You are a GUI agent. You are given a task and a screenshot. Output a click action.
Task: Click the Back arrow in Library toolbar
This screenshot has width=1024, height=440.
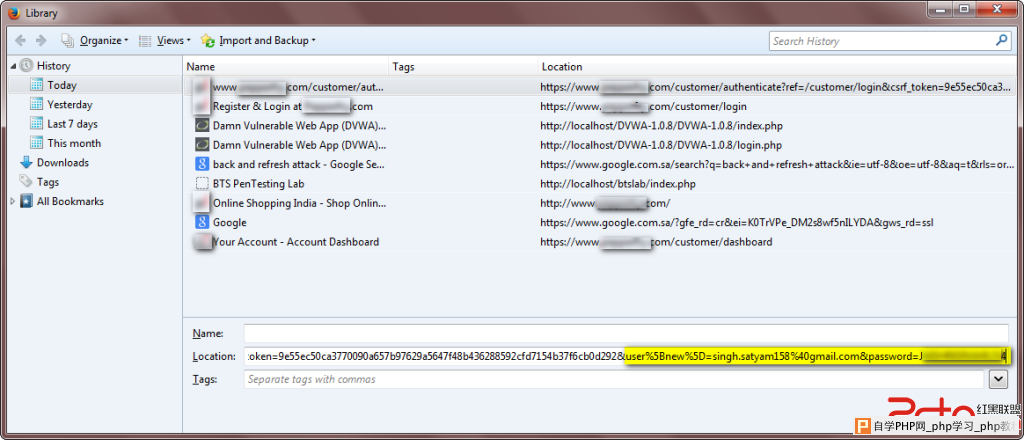(x=20, y=40)
